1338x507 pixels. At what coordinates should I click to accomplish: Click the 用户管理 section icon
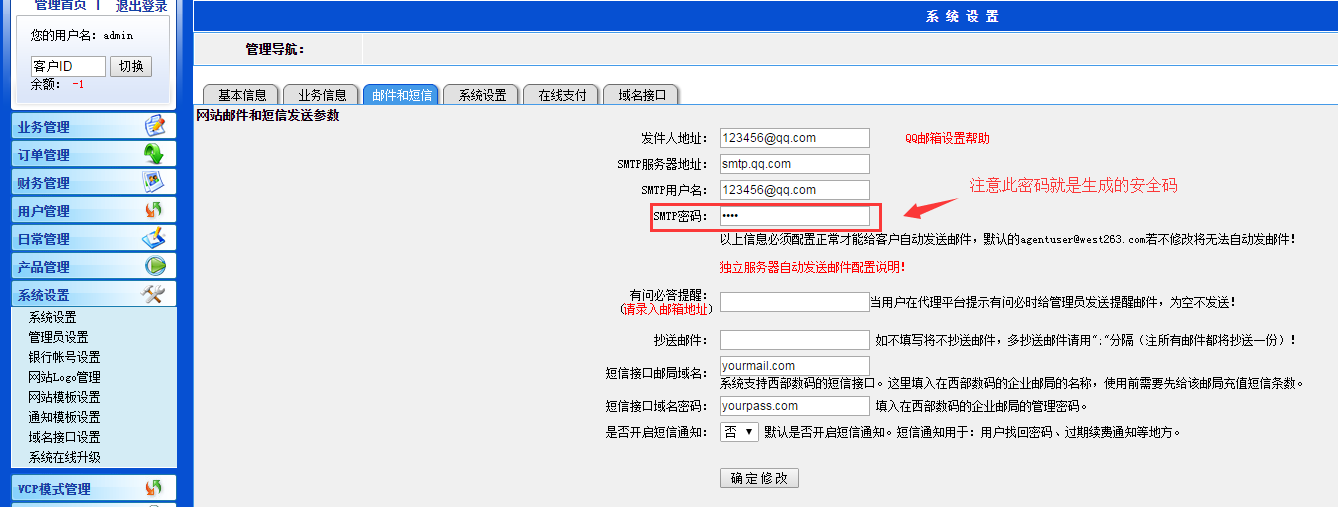[154, 210]
